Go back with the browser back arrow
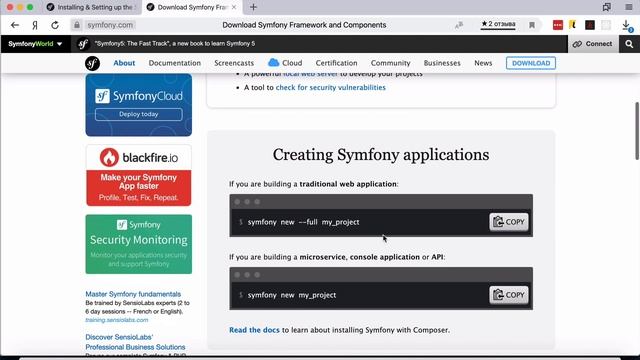 coord(15,25)
